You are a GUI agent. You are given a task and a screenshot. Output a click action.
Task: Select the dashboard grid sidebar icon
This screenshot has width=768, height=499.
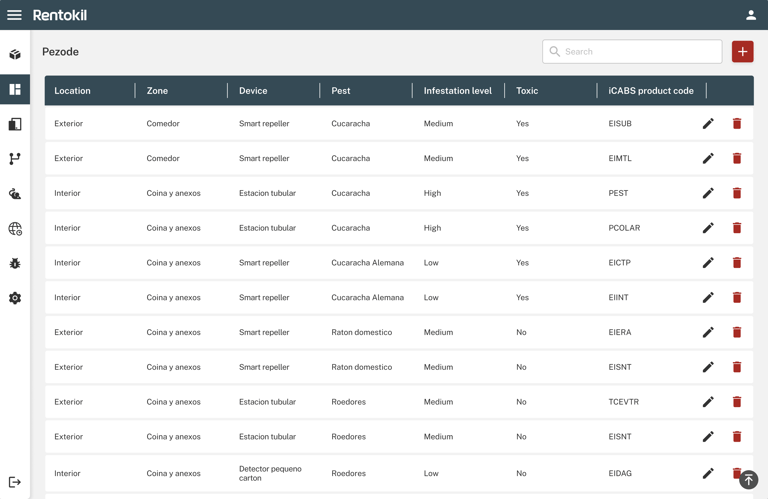[15, 89]
